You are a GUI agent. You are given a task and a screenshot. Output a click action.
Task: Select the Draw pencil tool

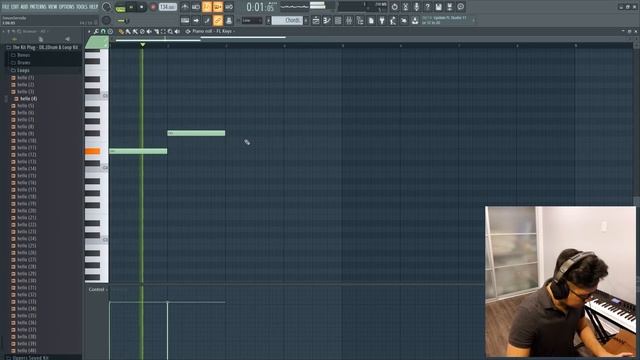(x=121, y=31)
